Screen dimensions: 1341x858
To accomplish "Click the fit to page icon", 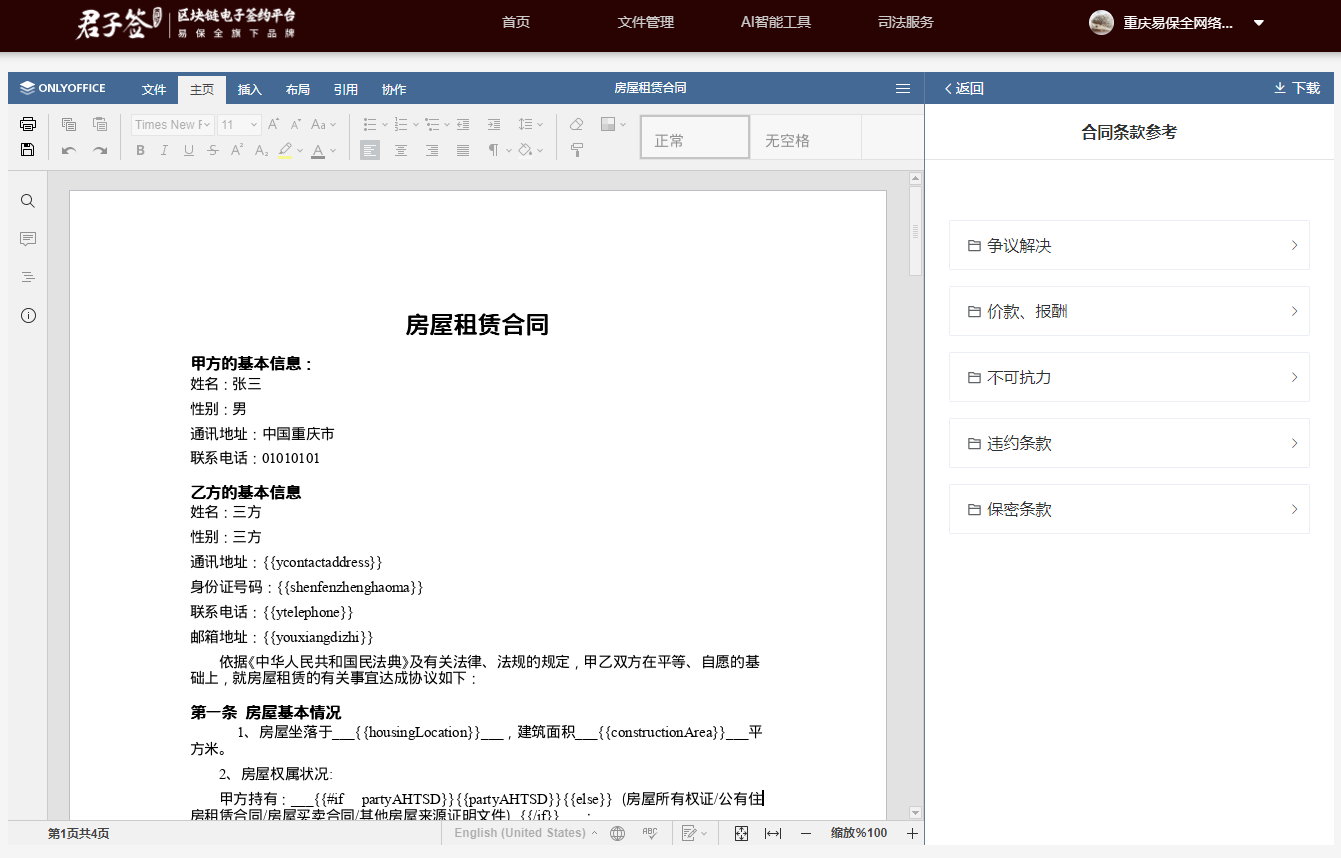I will (x=741, y=833).
